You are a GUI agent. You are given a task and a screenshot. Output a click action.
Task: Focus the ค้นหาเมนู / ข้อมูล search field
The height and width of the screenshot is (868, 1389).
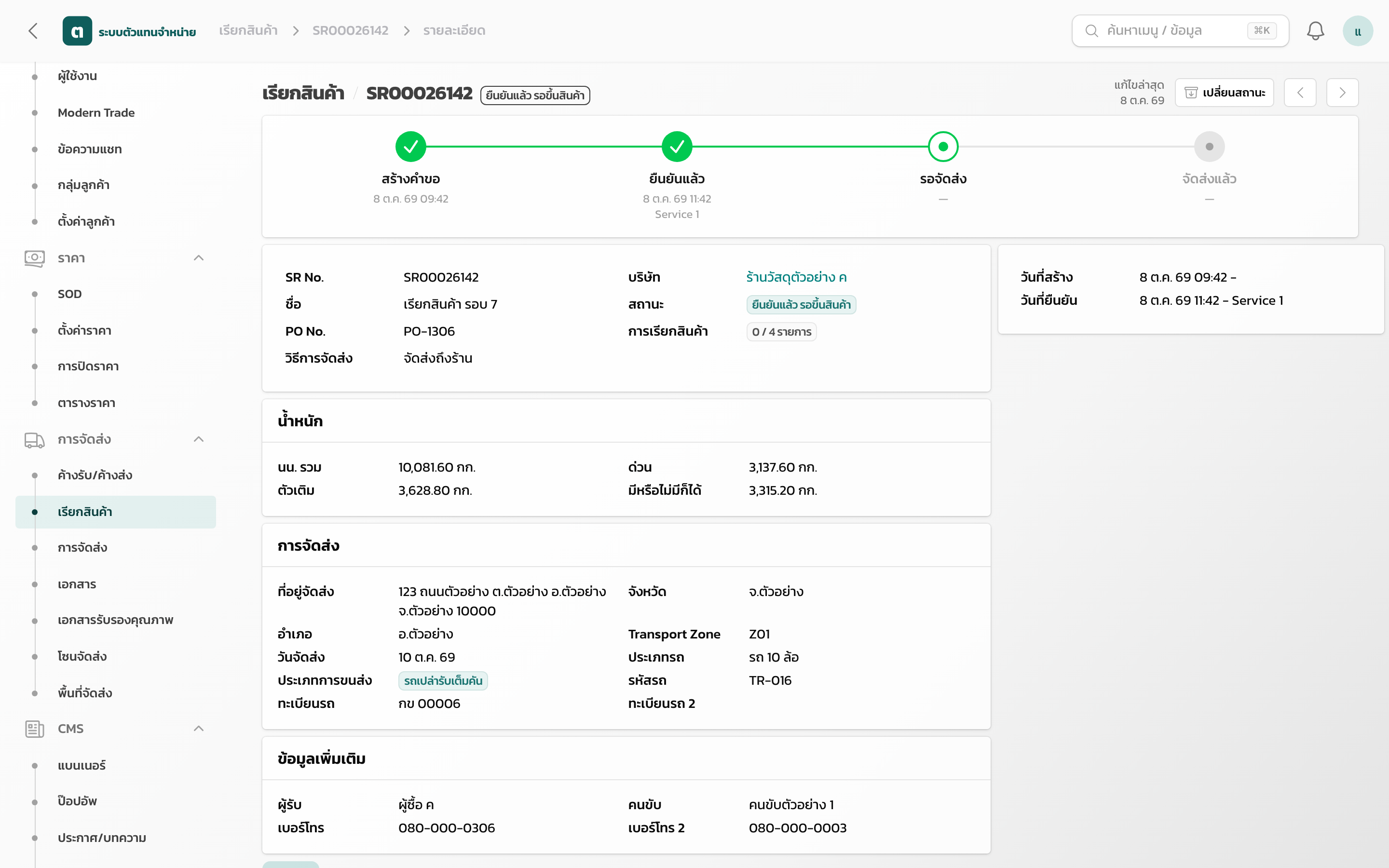coord(1180,31)
